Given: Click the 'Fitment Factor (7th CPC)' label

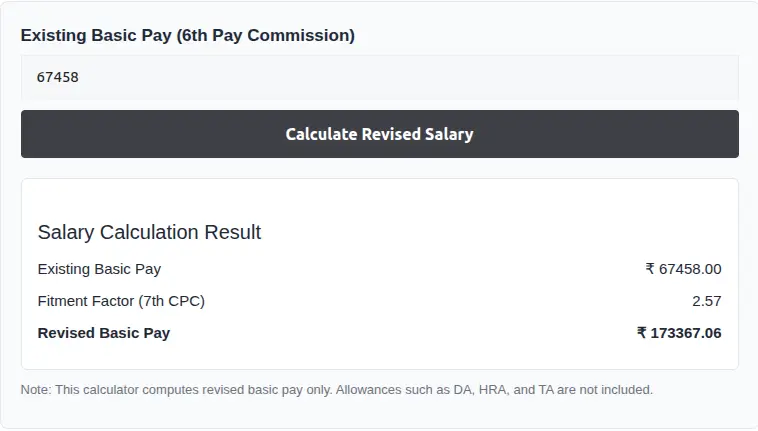Looking at the screenshot, I should [x=121, y=301].
